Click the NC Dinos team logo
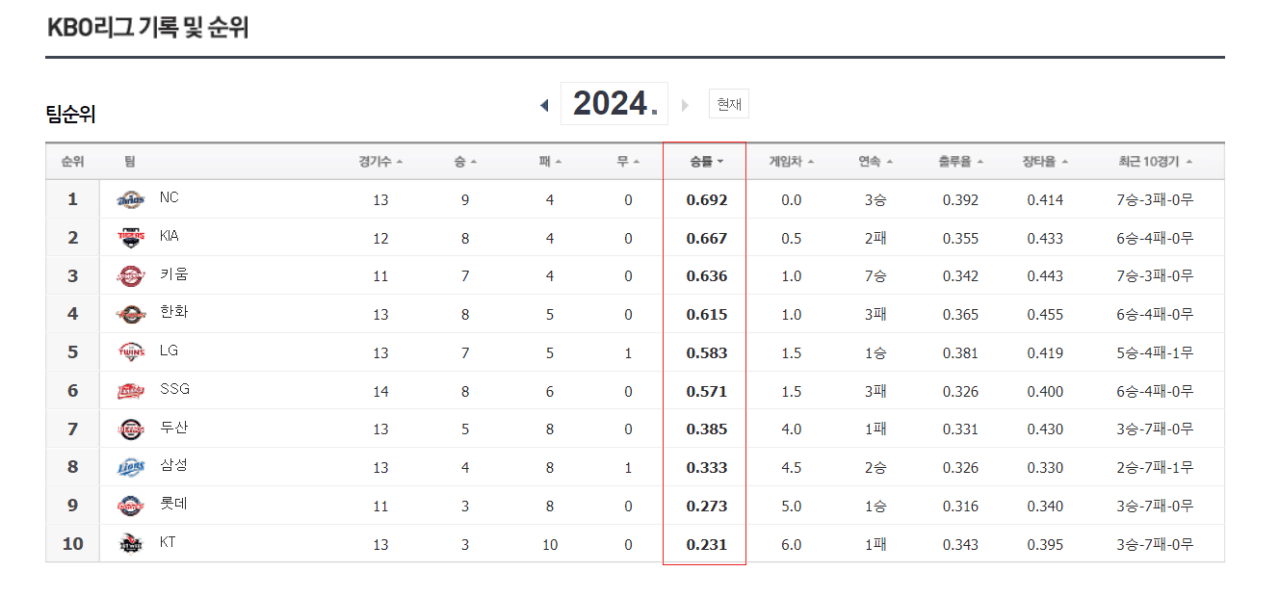 click(131, 200)
